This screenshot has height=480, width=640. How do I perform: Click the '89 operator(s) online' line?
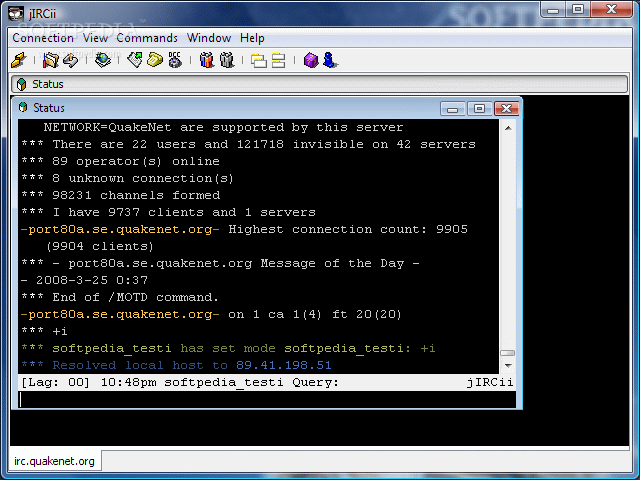(x=136, y=161)
